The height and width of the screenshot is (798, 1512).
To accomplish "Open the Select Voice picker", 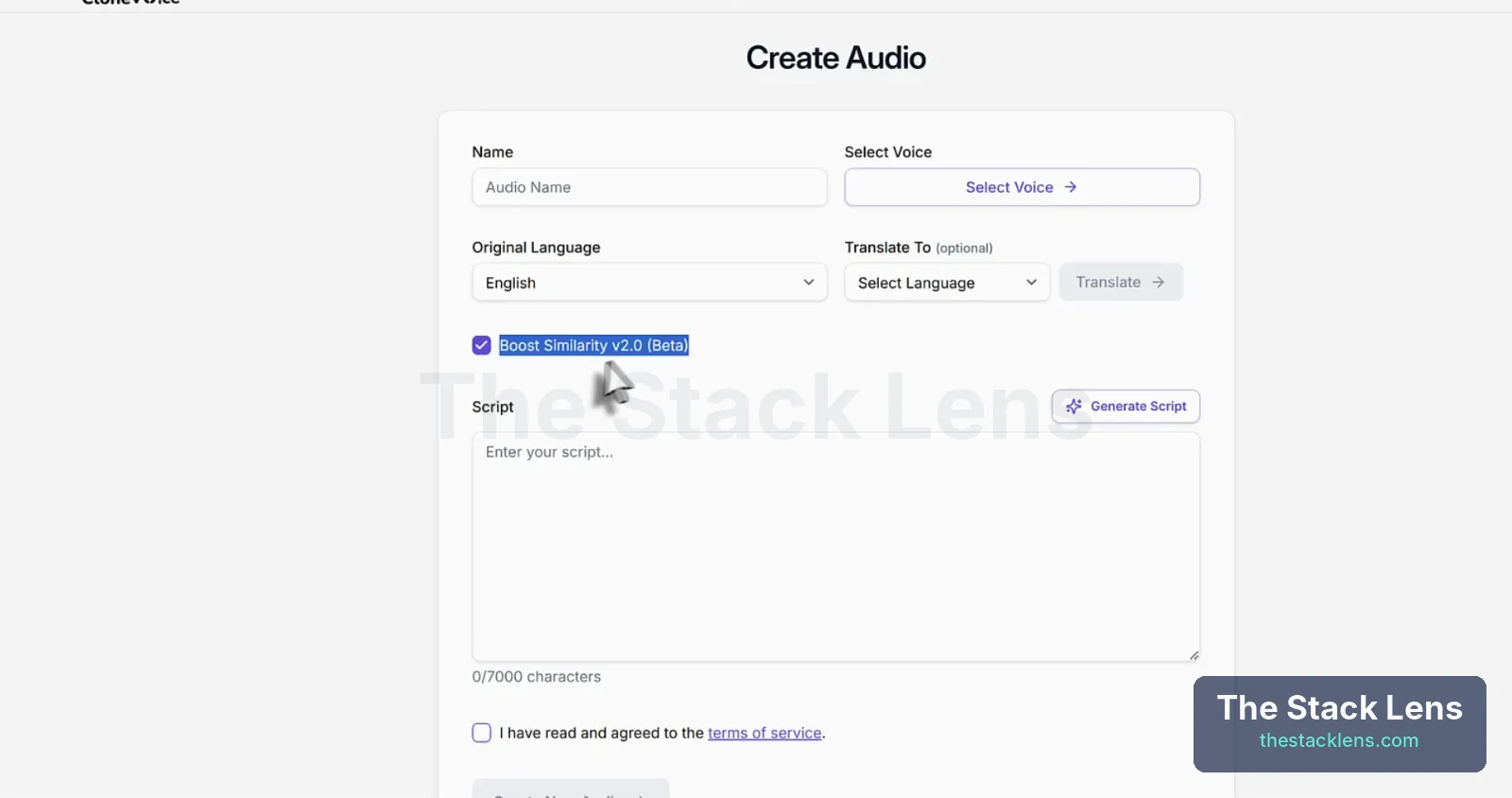I will coord(1022,187).
